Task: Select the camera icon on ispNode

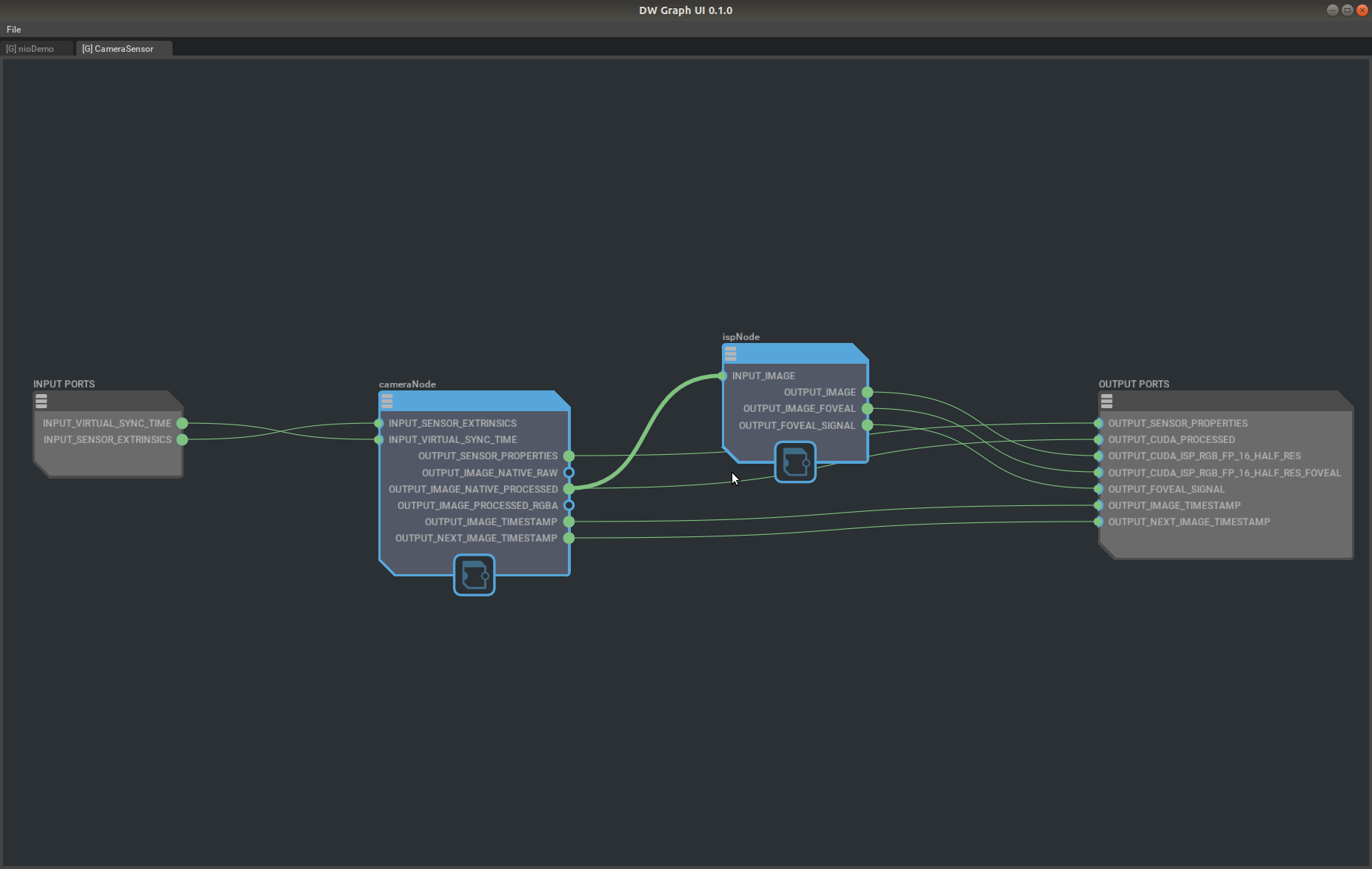Action: [794, 462]
